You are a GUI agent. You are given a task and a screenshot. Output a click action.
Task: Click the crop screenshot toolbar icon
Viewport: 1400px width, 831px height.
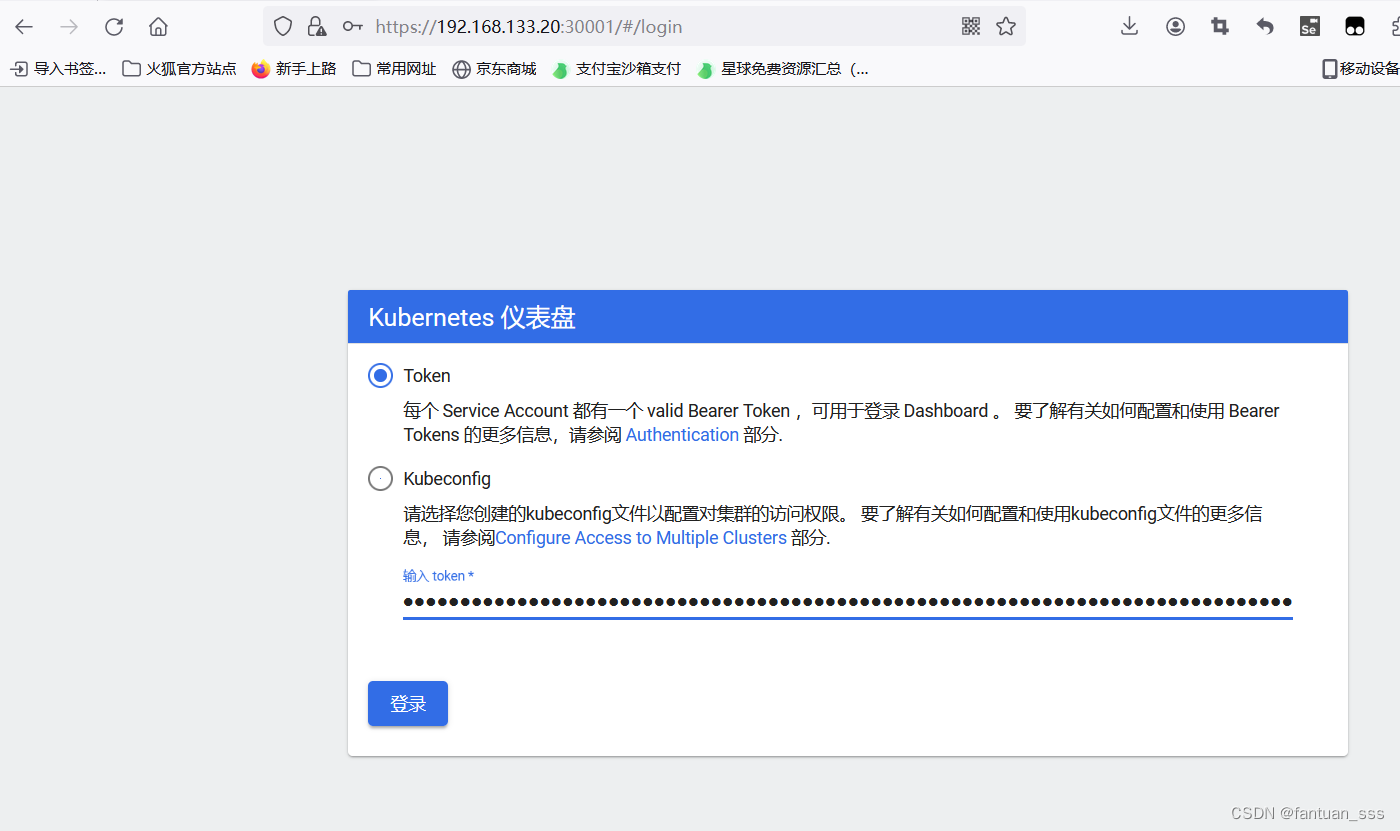[1220, 27]
